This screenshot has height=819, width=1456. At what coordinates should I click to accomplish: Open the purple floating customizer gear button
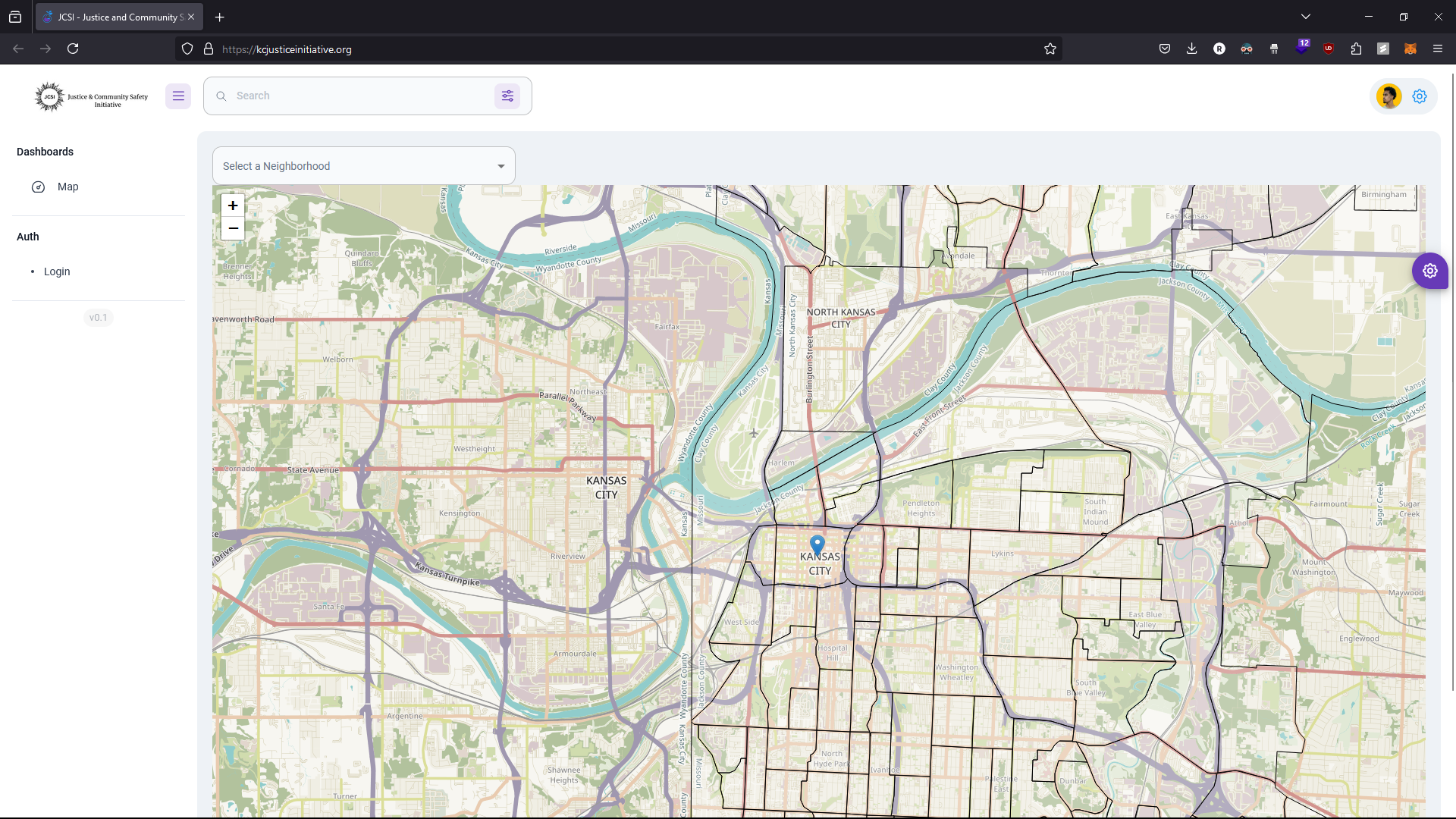(x=1430, y=271)
